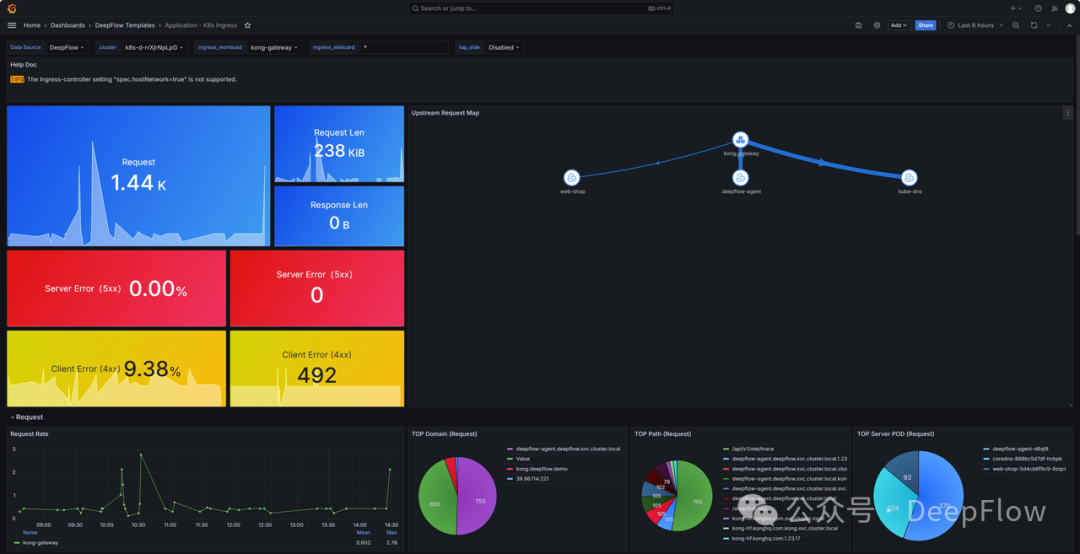Click the zoom out time range icon

pos(1016,25)
